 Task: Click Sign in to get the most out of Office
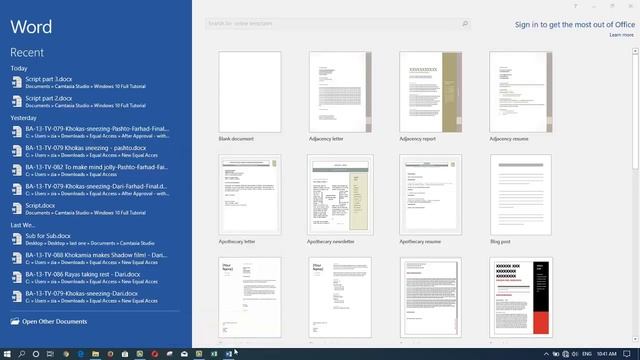(575, 24)
